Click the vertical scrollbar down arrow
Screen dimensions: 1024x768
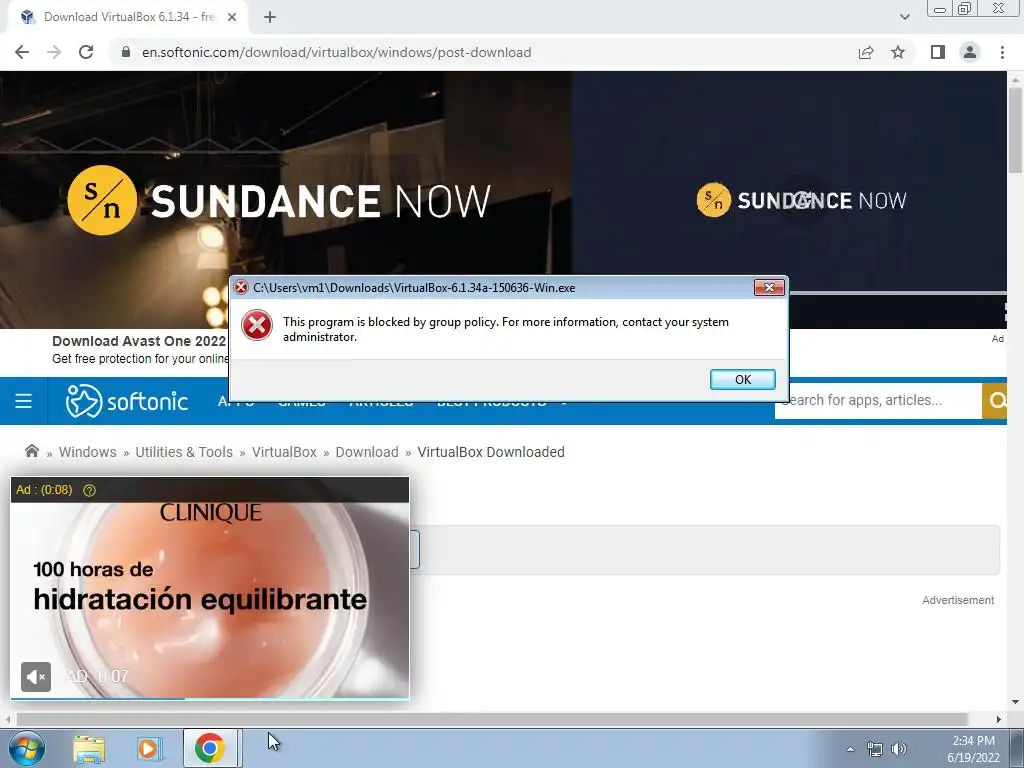[x=1015, y=702]
